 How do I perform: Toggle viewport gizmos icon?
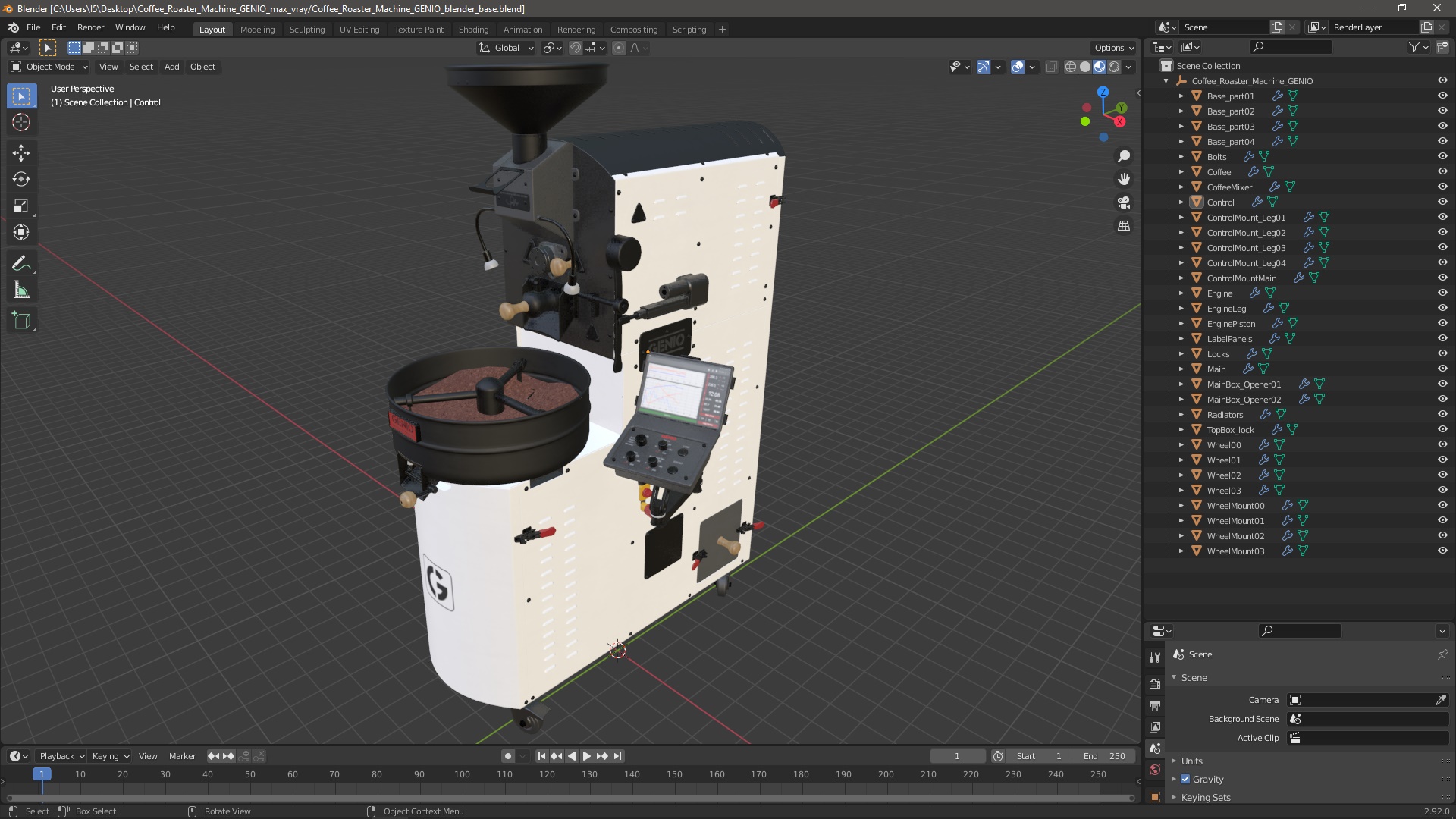coord(984,67)
